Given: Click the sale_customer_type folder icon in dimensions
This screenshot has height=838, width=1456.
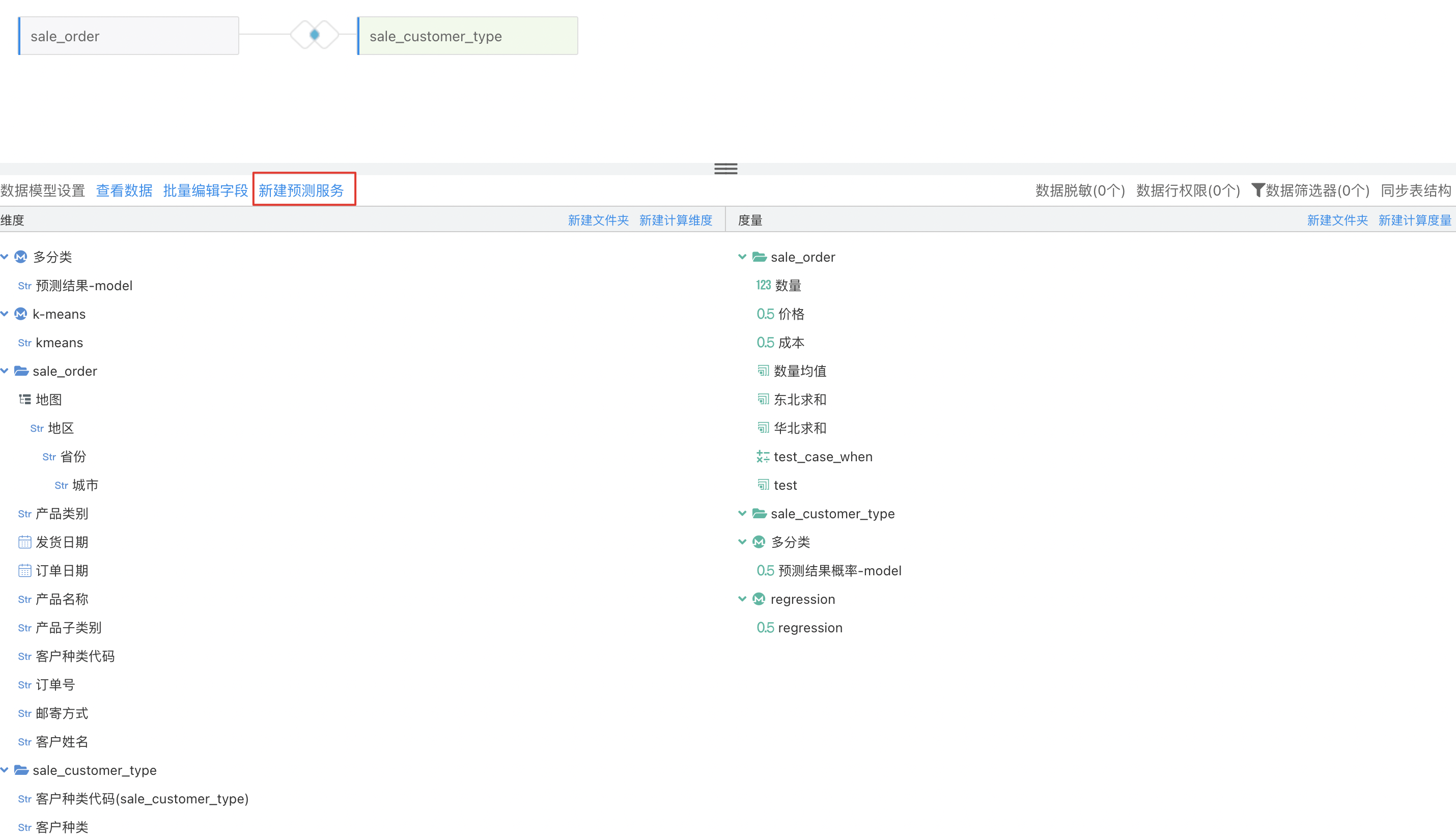Looking at the screenshot, I should pyautogui.click(x=21, y=769).
